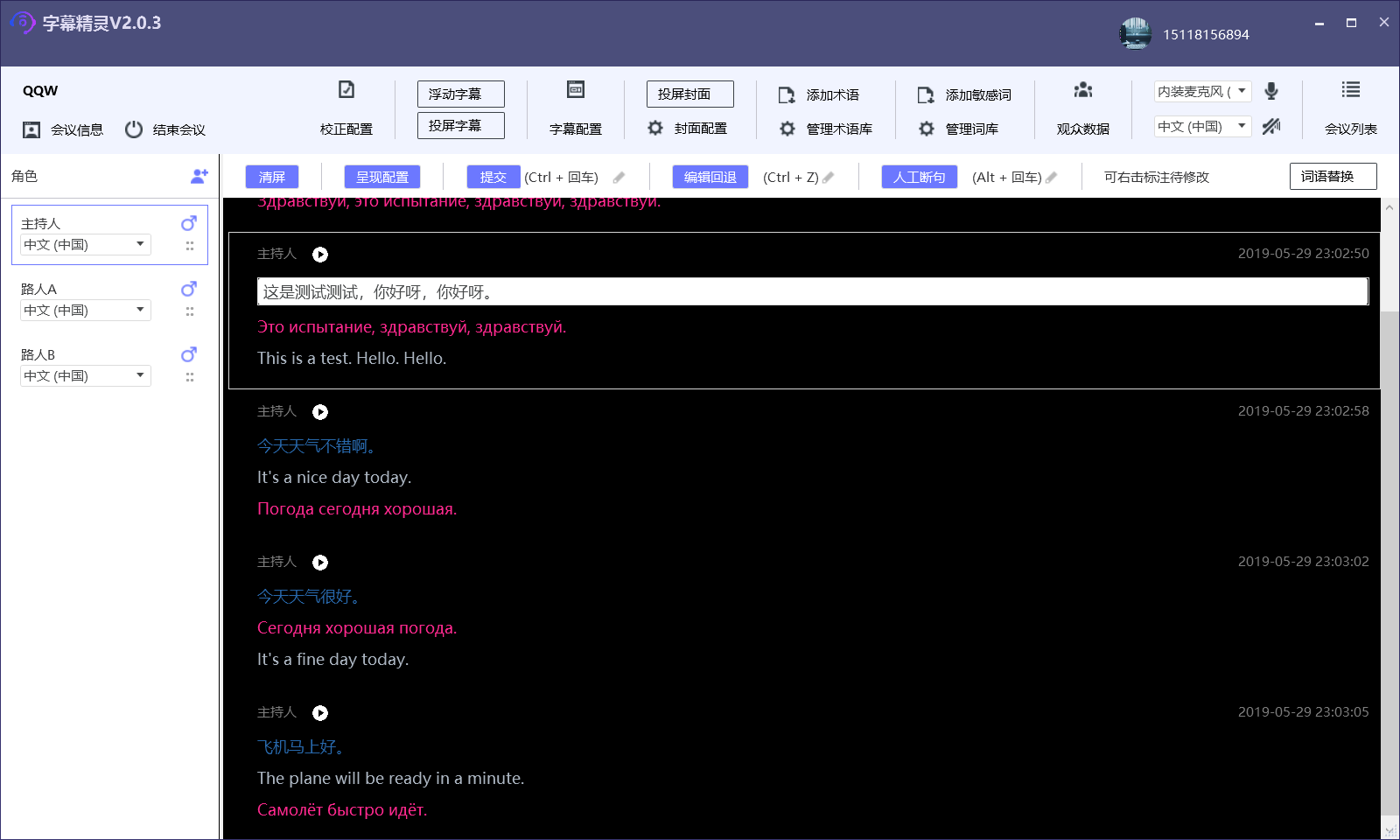This screenshot has height=840, width=1400.
Task: Open the 路人A language dropdown
Action: pos(86,311)
